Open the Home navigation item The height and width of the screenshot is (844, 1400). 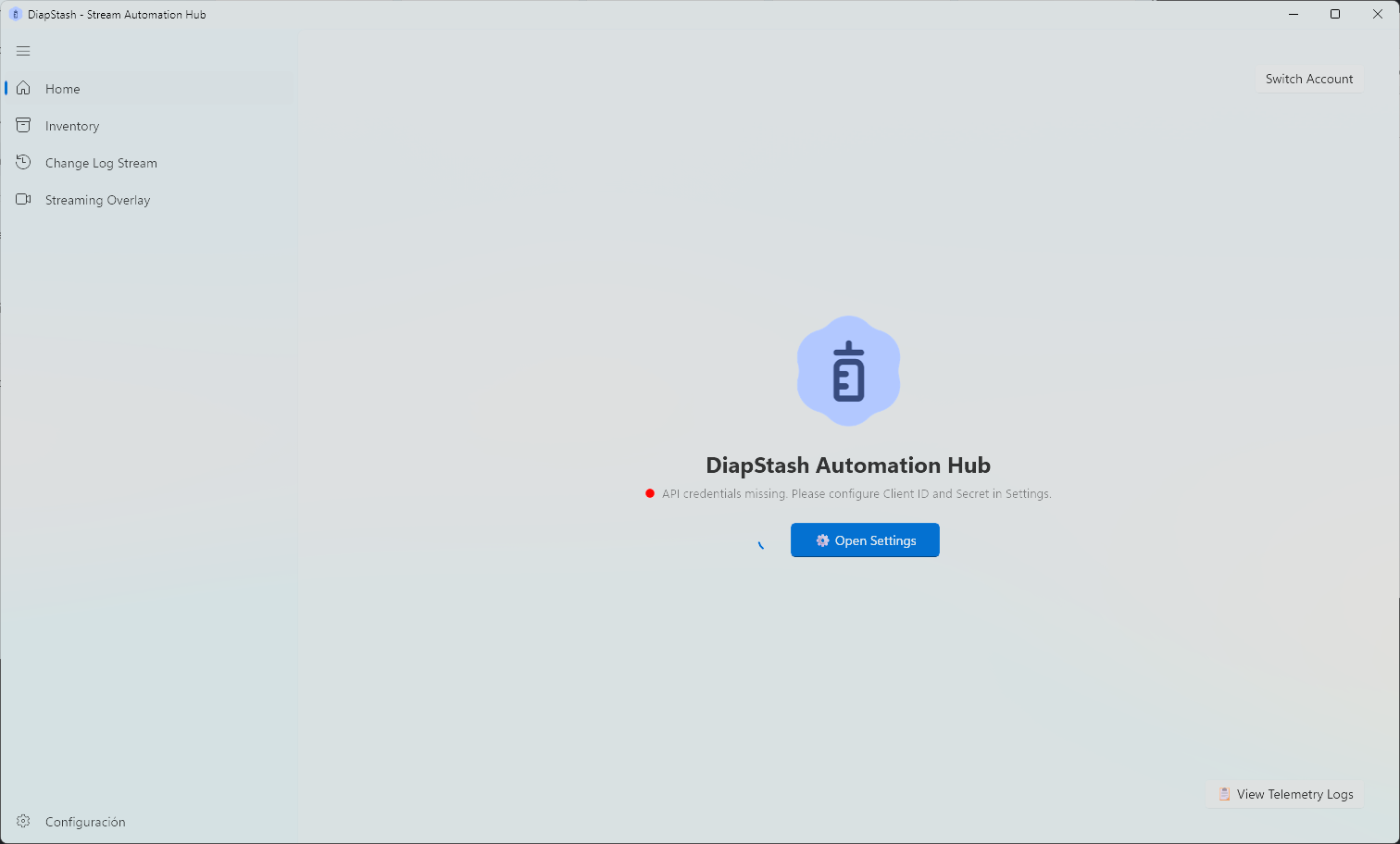pyautogui.click(x=149, y=89)
